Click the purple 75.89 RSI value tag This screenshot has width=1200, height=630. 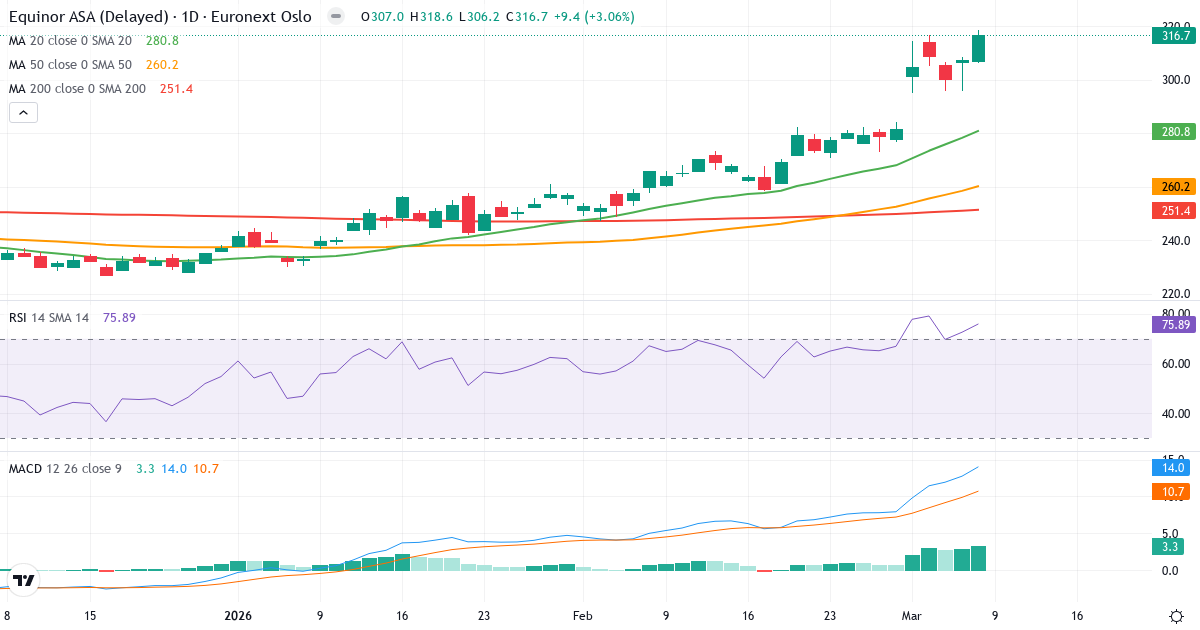(1172, 324)
